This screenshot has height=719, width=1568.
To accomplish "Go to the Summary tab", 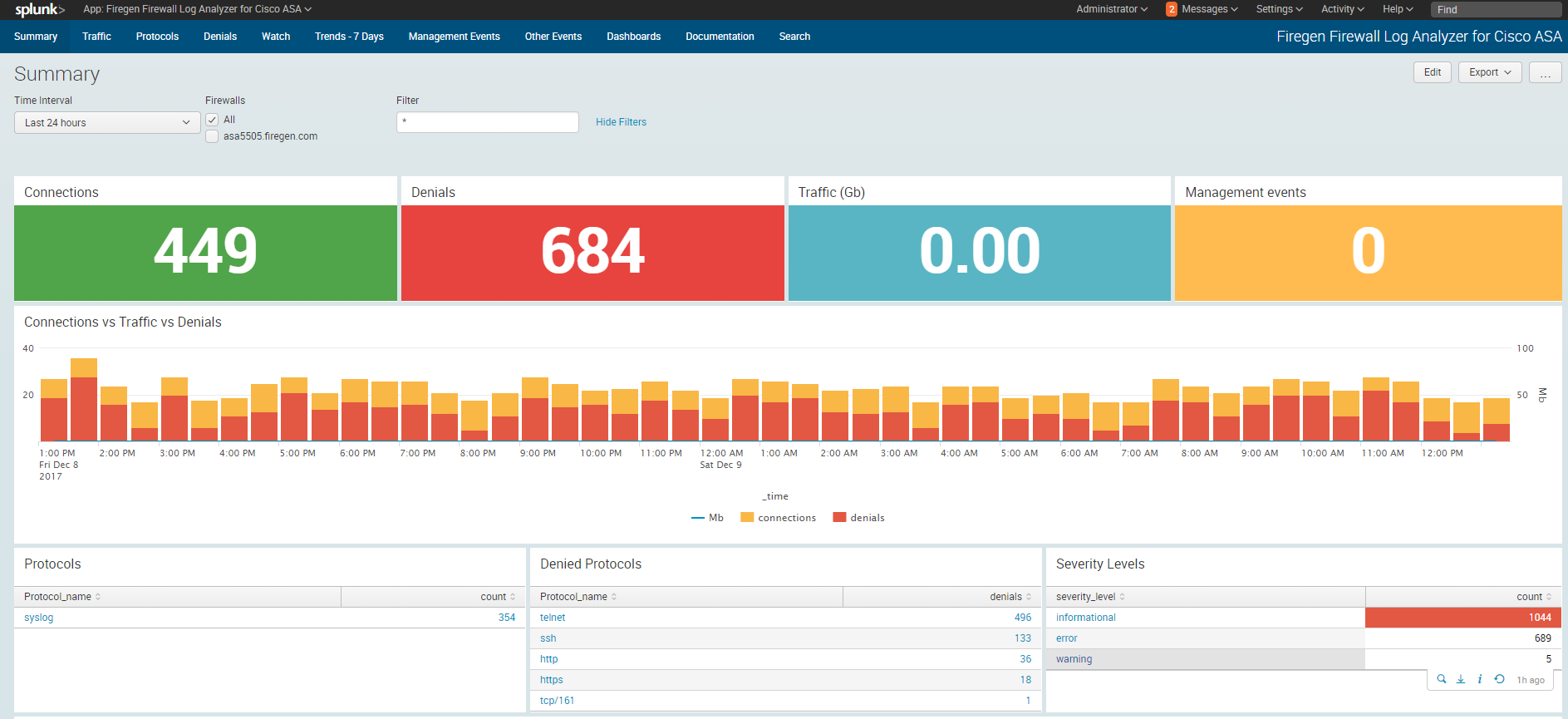I will coord(36,37).
